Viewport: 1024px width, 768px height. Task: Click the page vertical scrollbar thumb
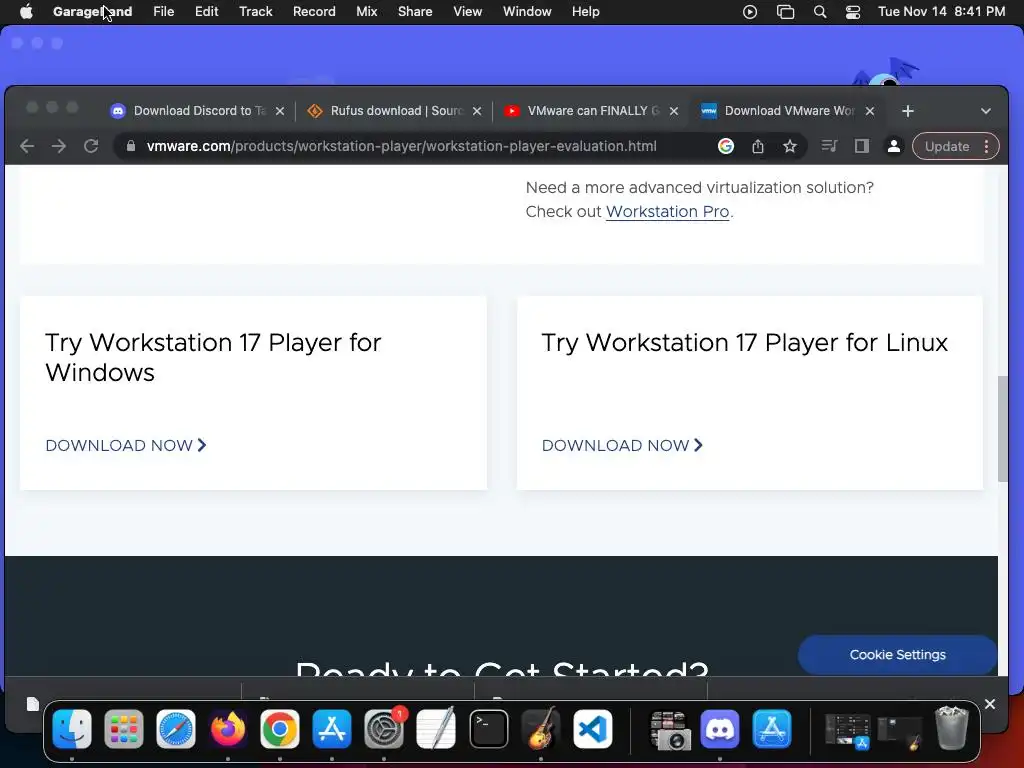click(1003, 429)
